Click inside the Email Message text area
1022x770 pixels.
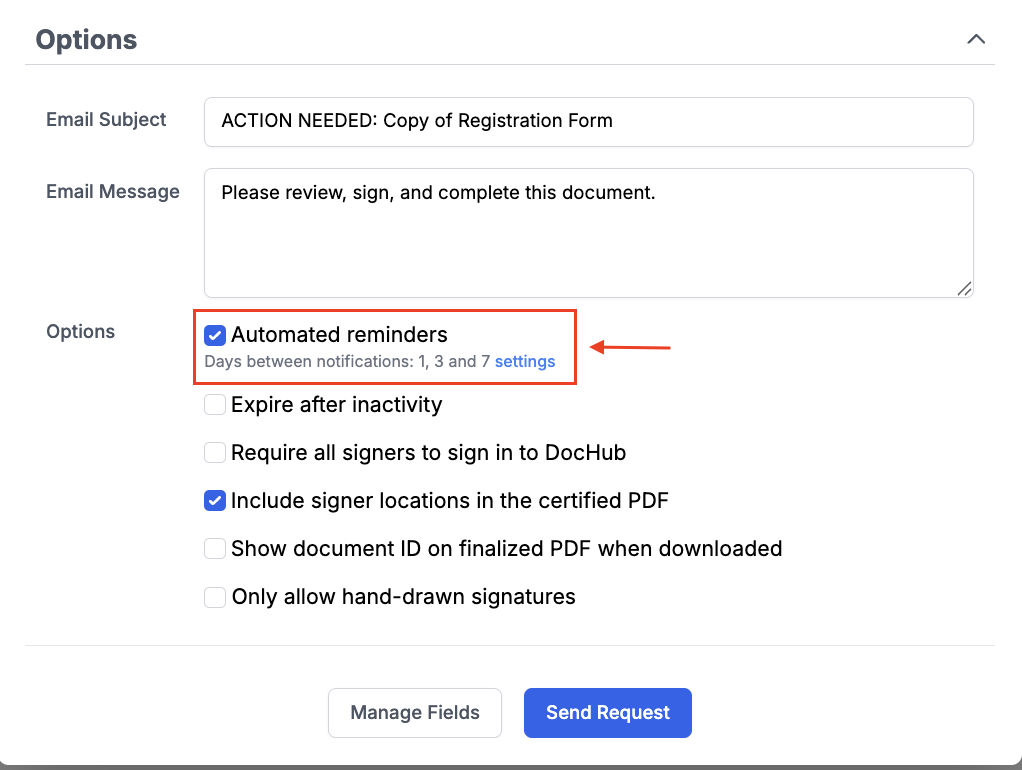[x=588, y=232]
